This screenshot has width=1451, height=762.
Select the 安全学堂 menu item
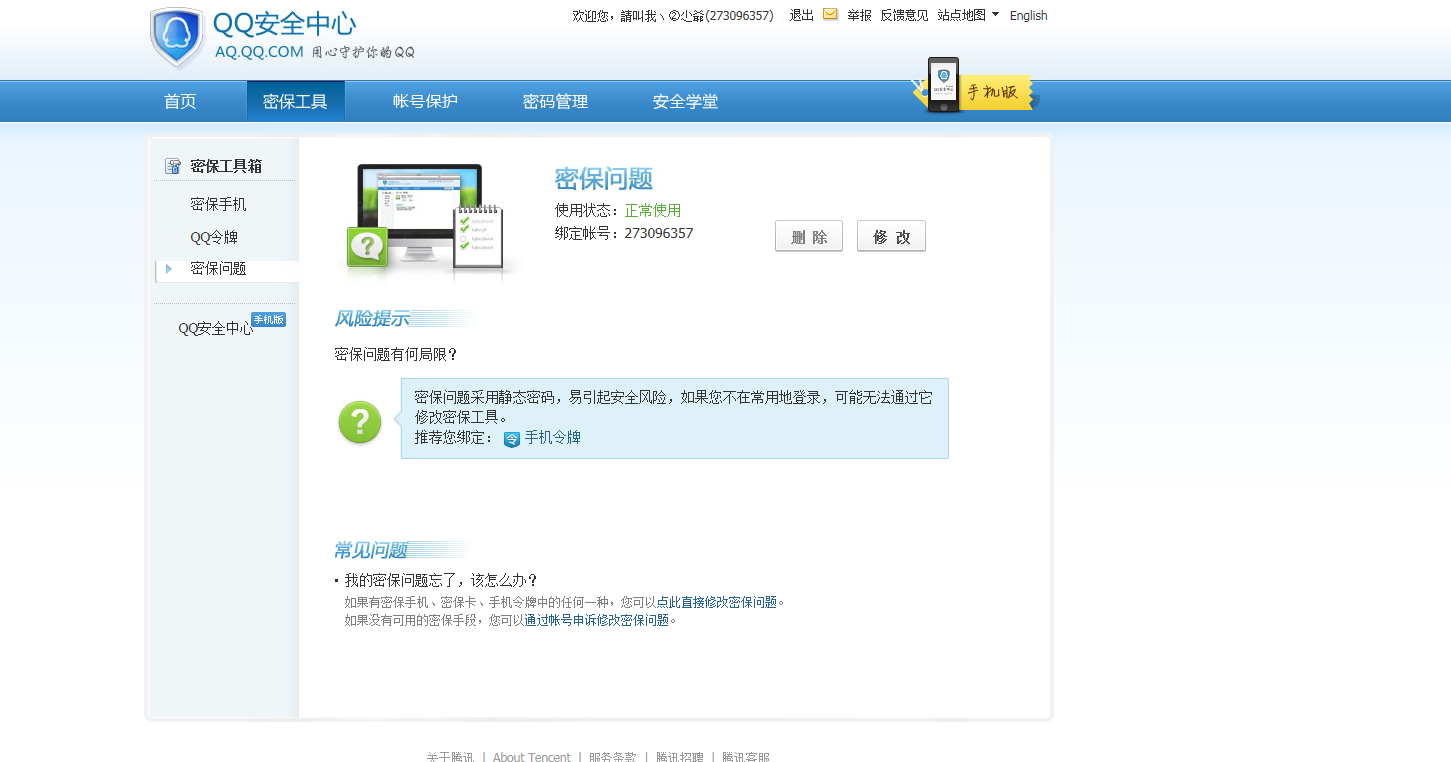tap(685, 100)
